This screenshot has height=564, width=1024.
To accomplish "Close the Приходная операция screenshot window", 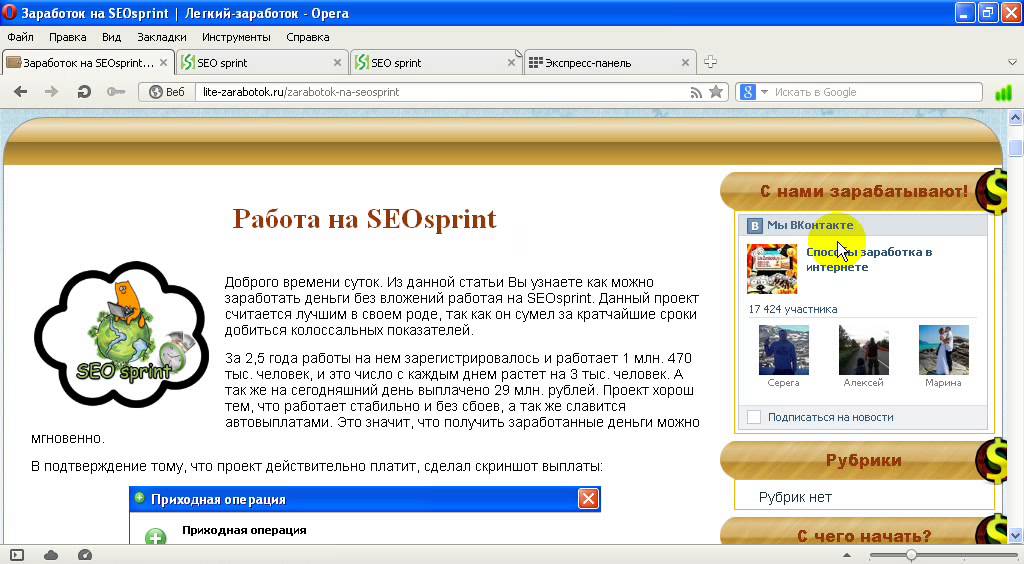I will 588,499.
